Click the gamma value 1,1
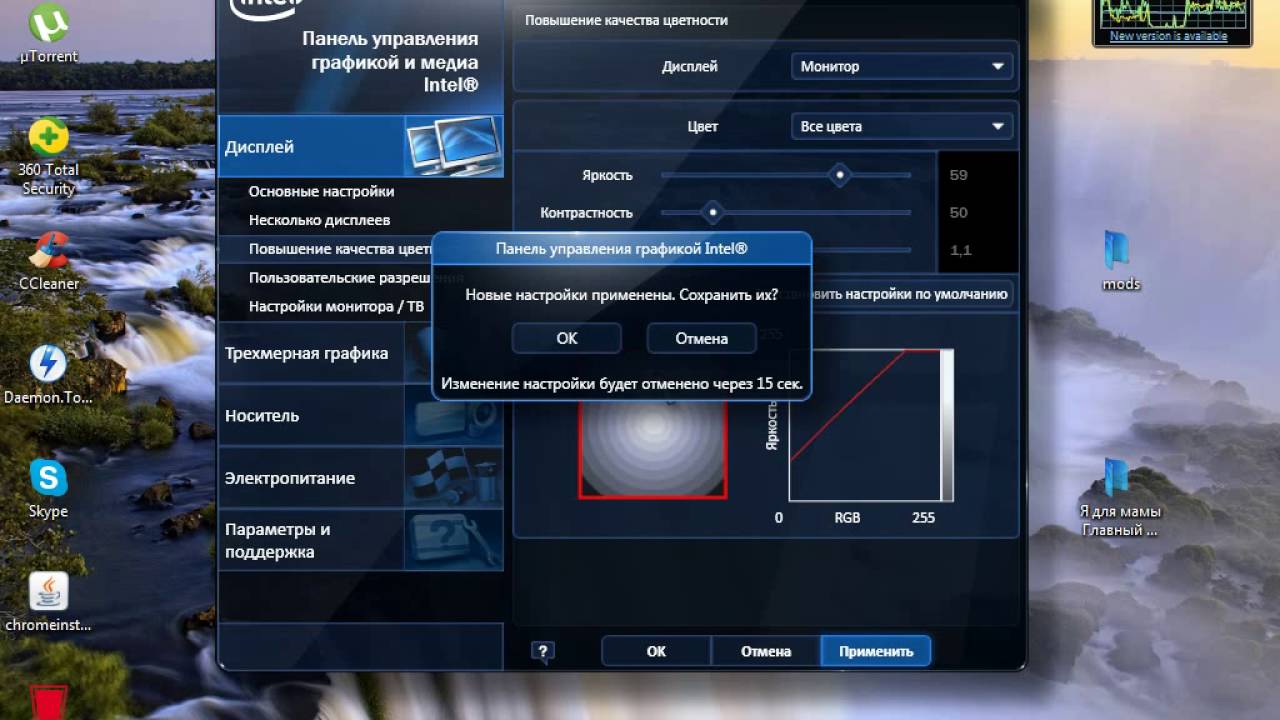This screenshot has width=1280, height=720. pyautogui.click(x=961, y=250)
